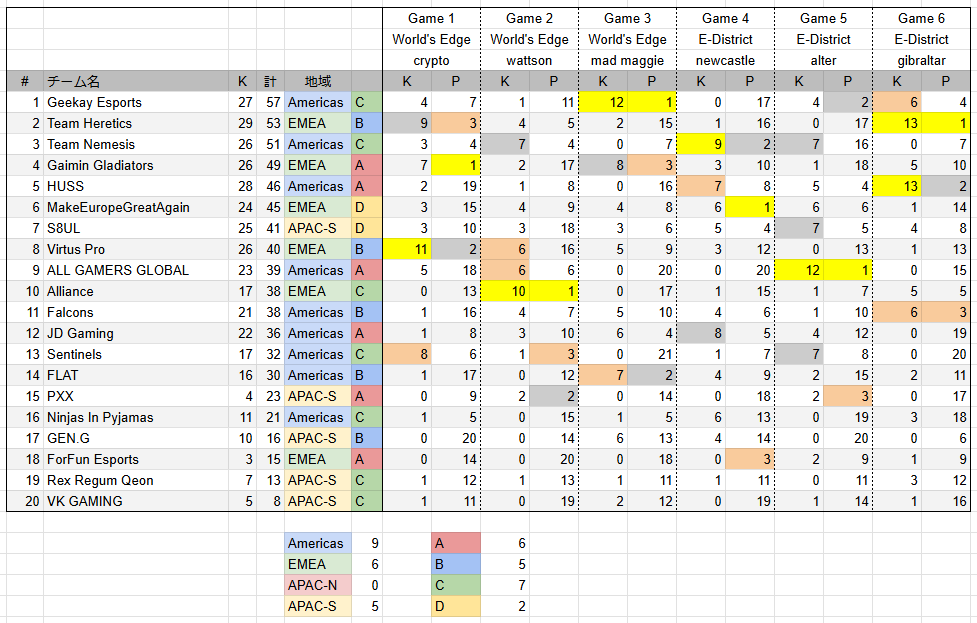
Task: Select the 'Game 1' header cell
Action: click(431, 19)
